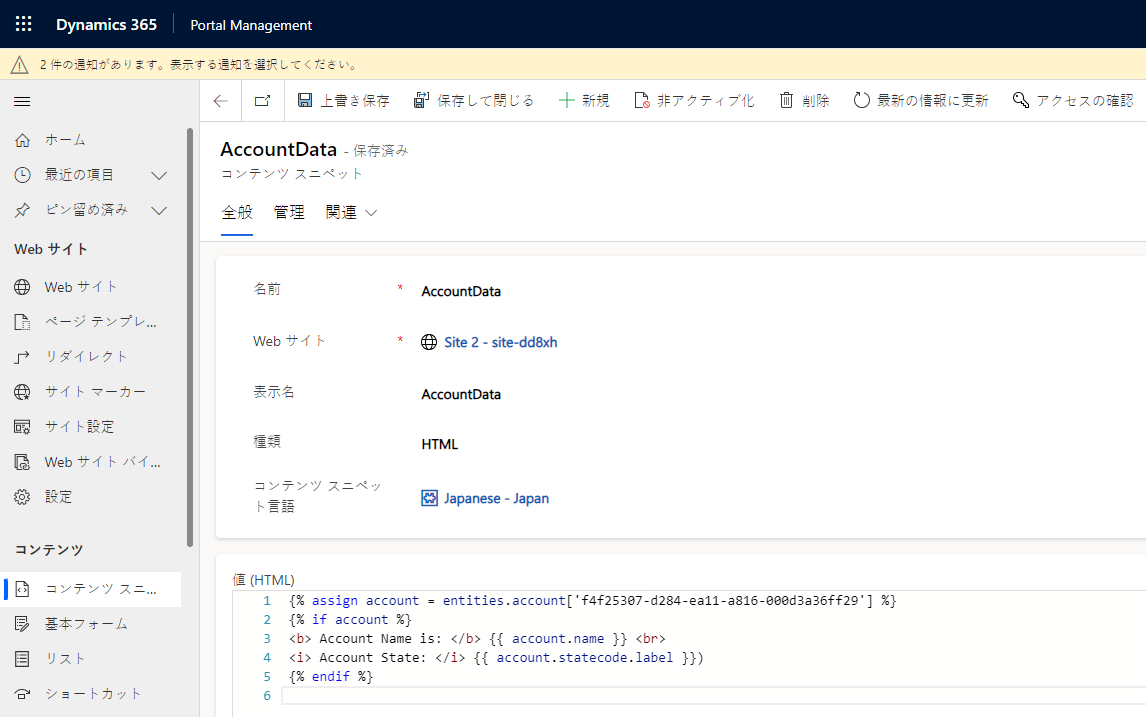Open サイト設定 in the sidebar
Viewport: 1146px width, 717px height.
79,426
